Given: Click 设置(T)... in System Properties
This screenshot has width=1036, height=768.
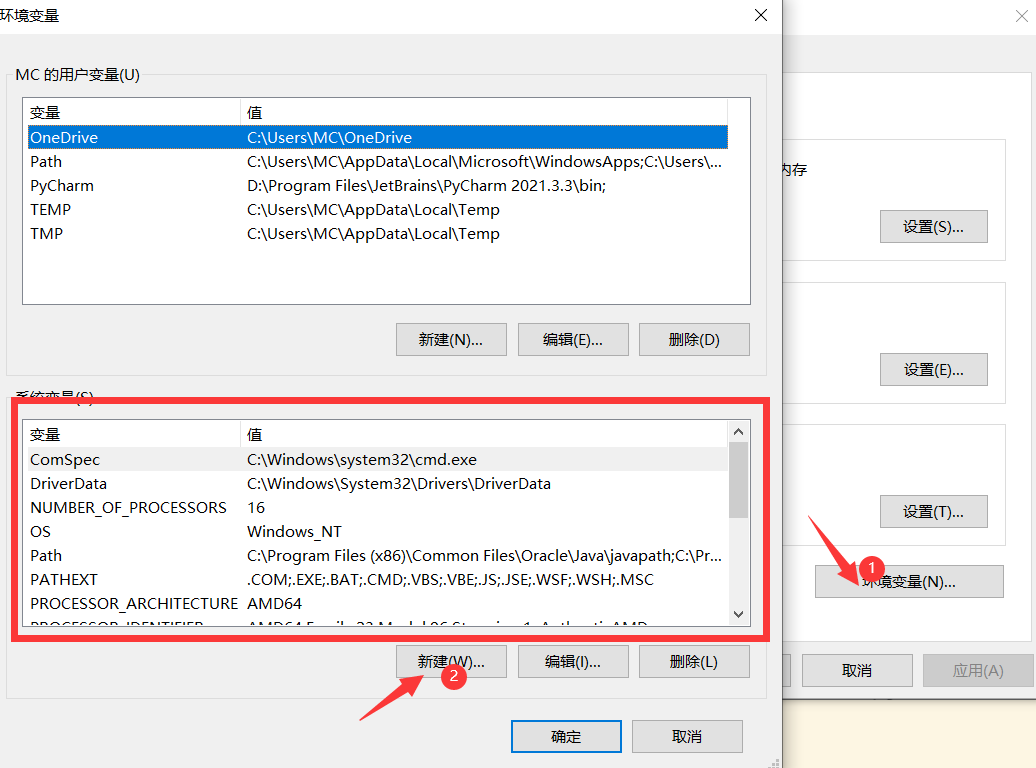Looking at the screenshot, I should [x=934, y=512].
